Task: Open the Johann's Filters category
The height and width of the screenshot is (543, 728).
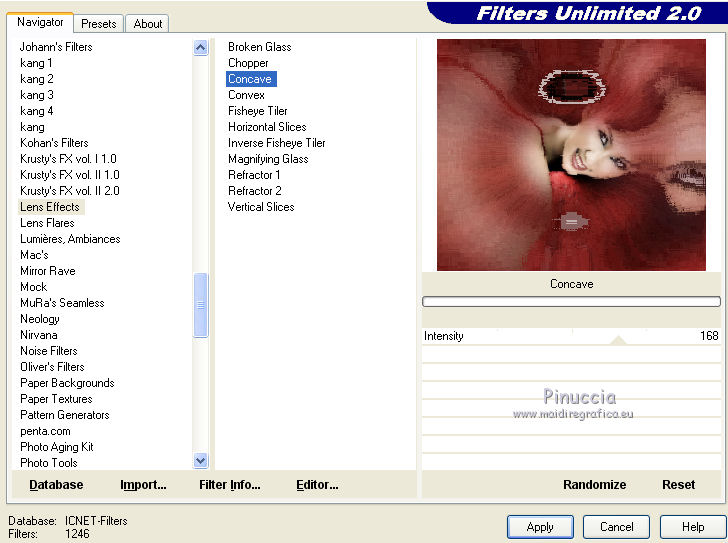Action: coord(56,47)
